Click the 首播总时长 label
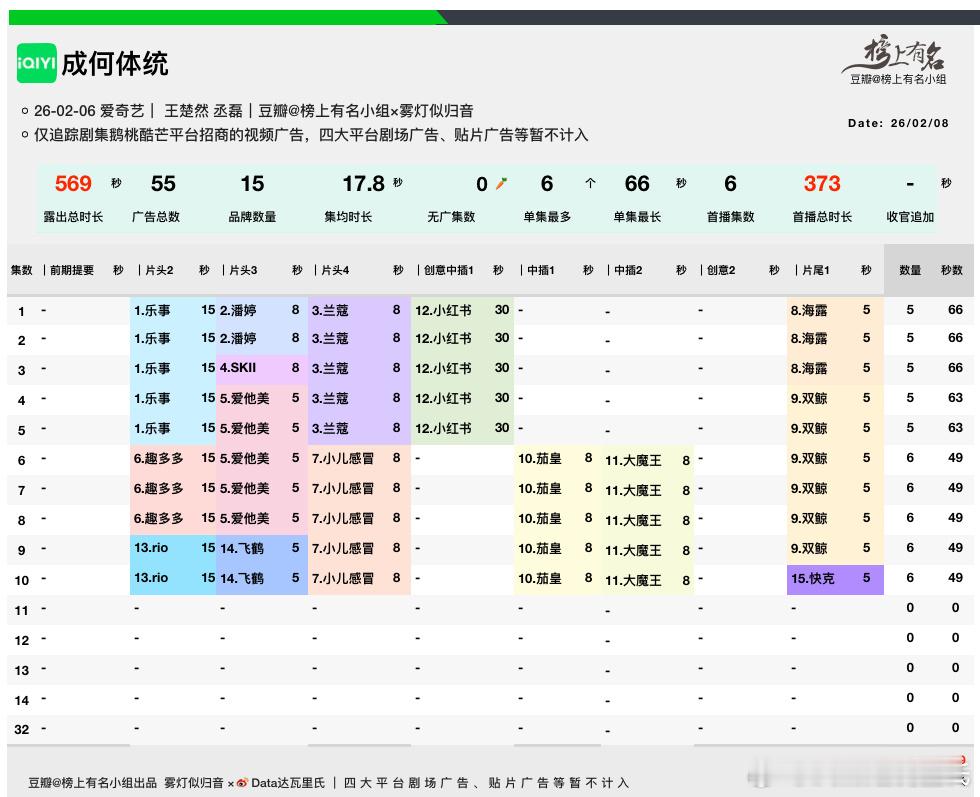The width and height of the screenshot is (980, 797). point(822,217)
